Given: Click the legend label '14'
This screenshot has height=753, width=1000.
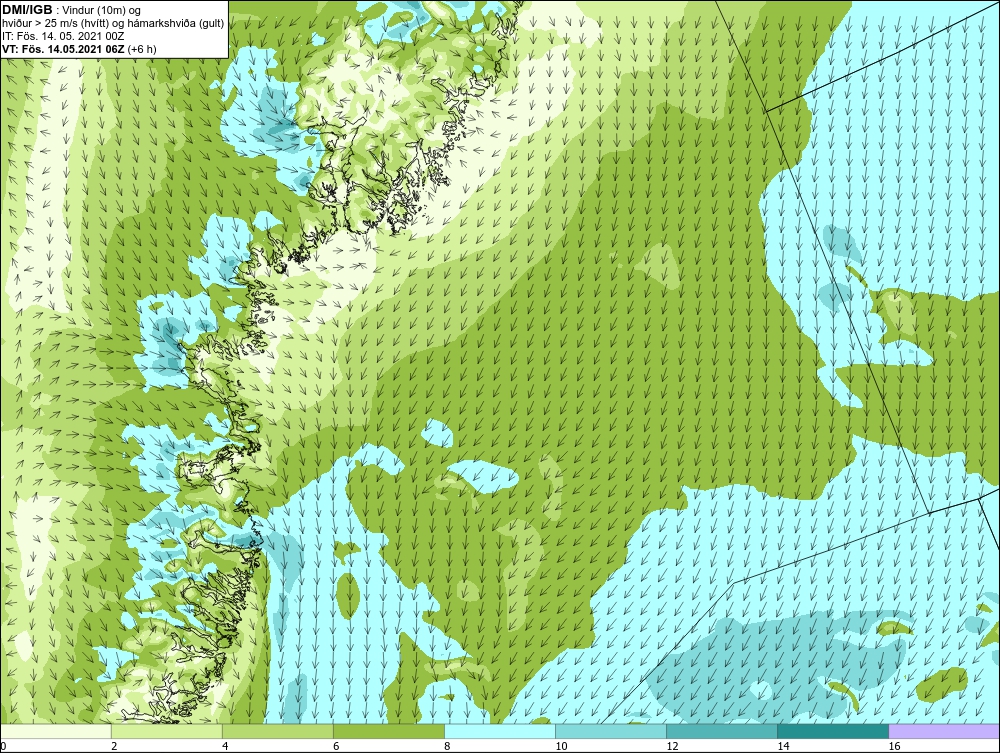Looking at the screenshot, I should point(783,746).
